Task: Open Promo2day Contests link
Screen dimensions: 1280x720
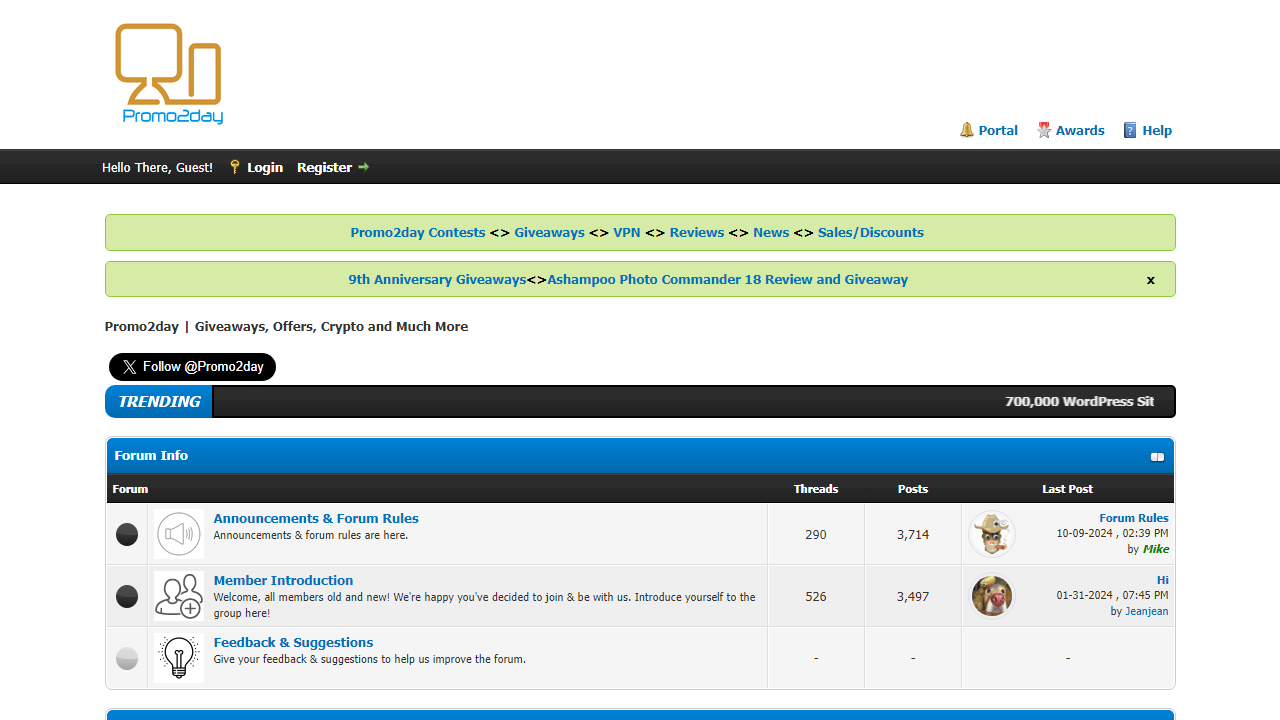Action: [417, 232]
